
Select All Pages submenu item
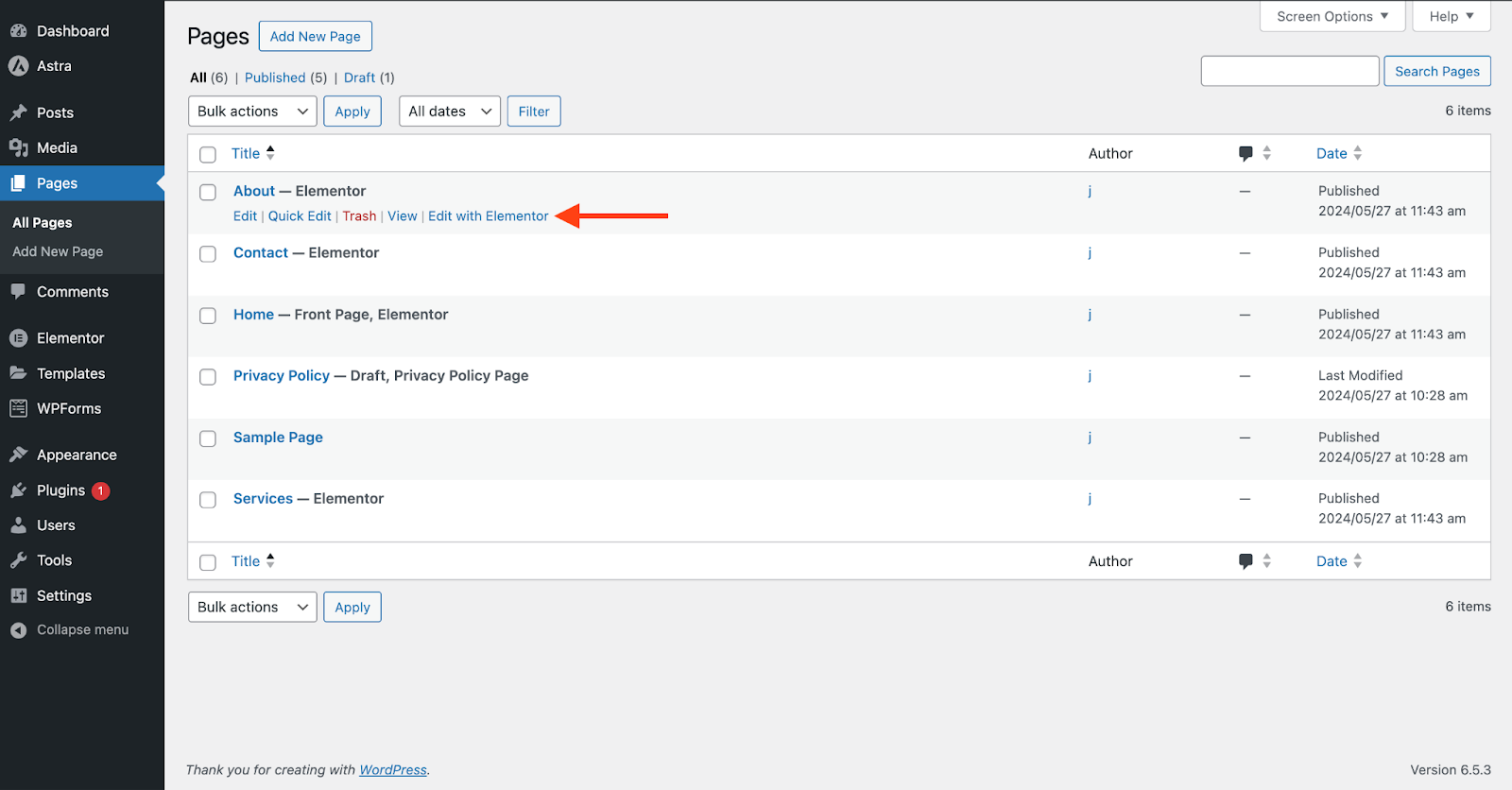(43, 223)
